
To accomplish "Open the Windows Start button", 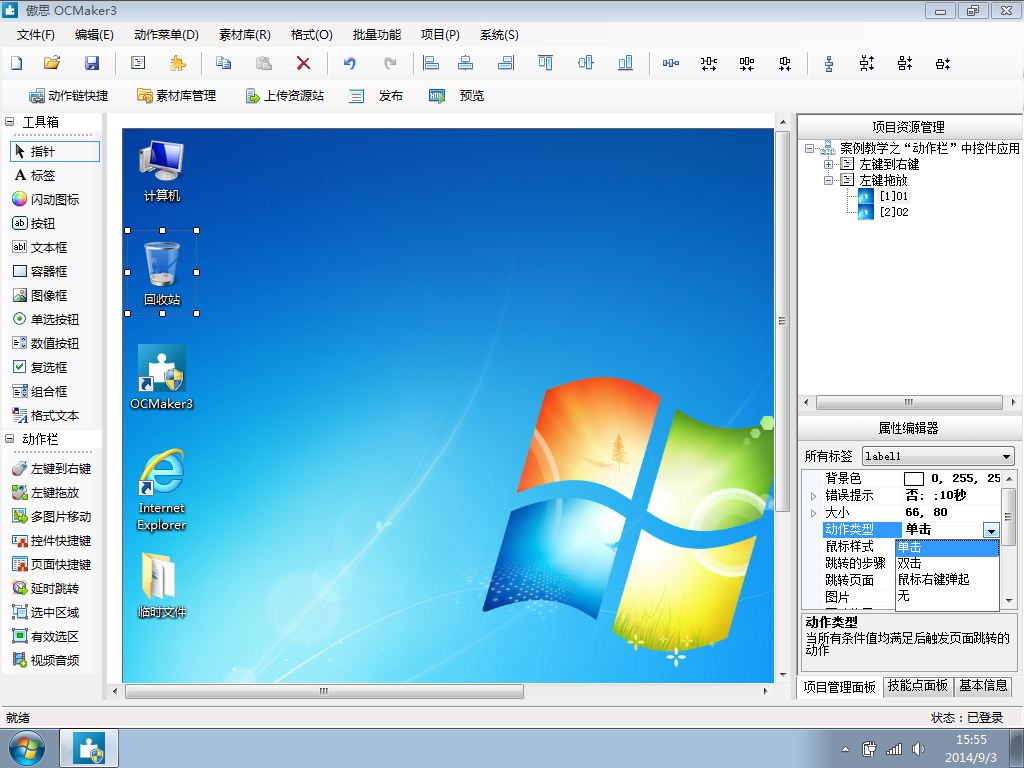I will (x=27, y=748).
